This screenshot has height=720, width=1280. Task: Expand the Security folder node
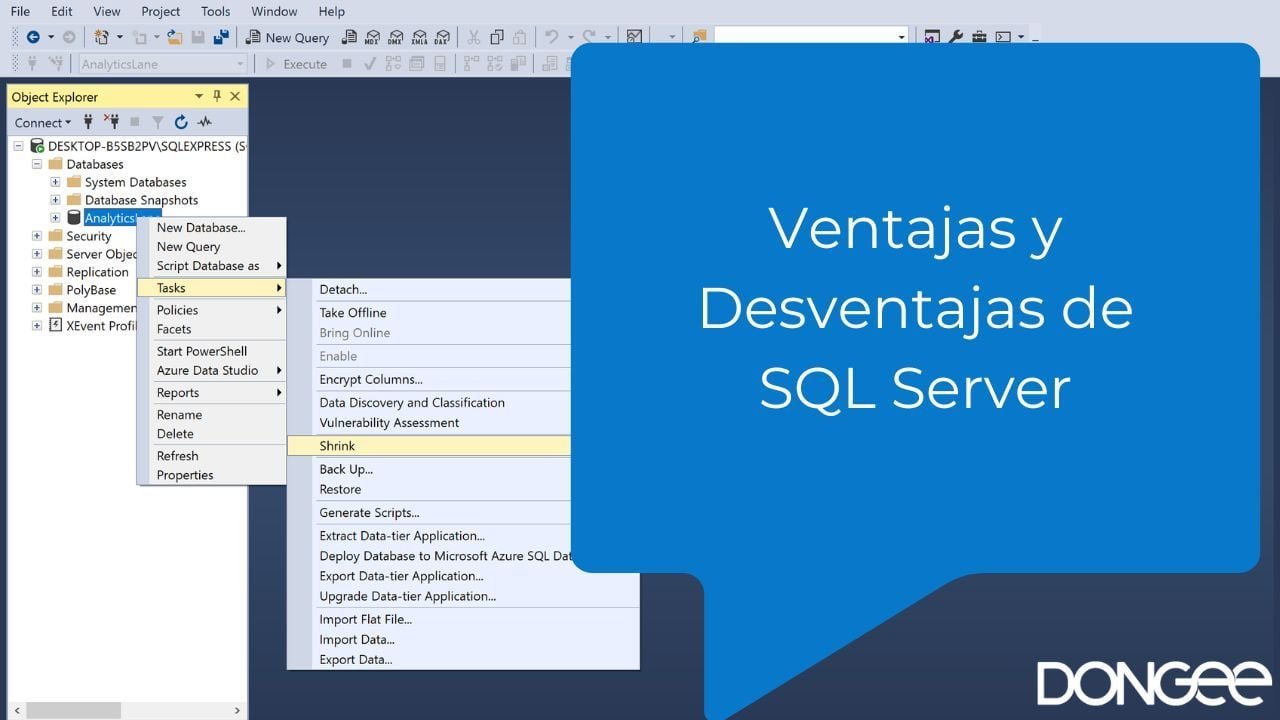[37, 236]
